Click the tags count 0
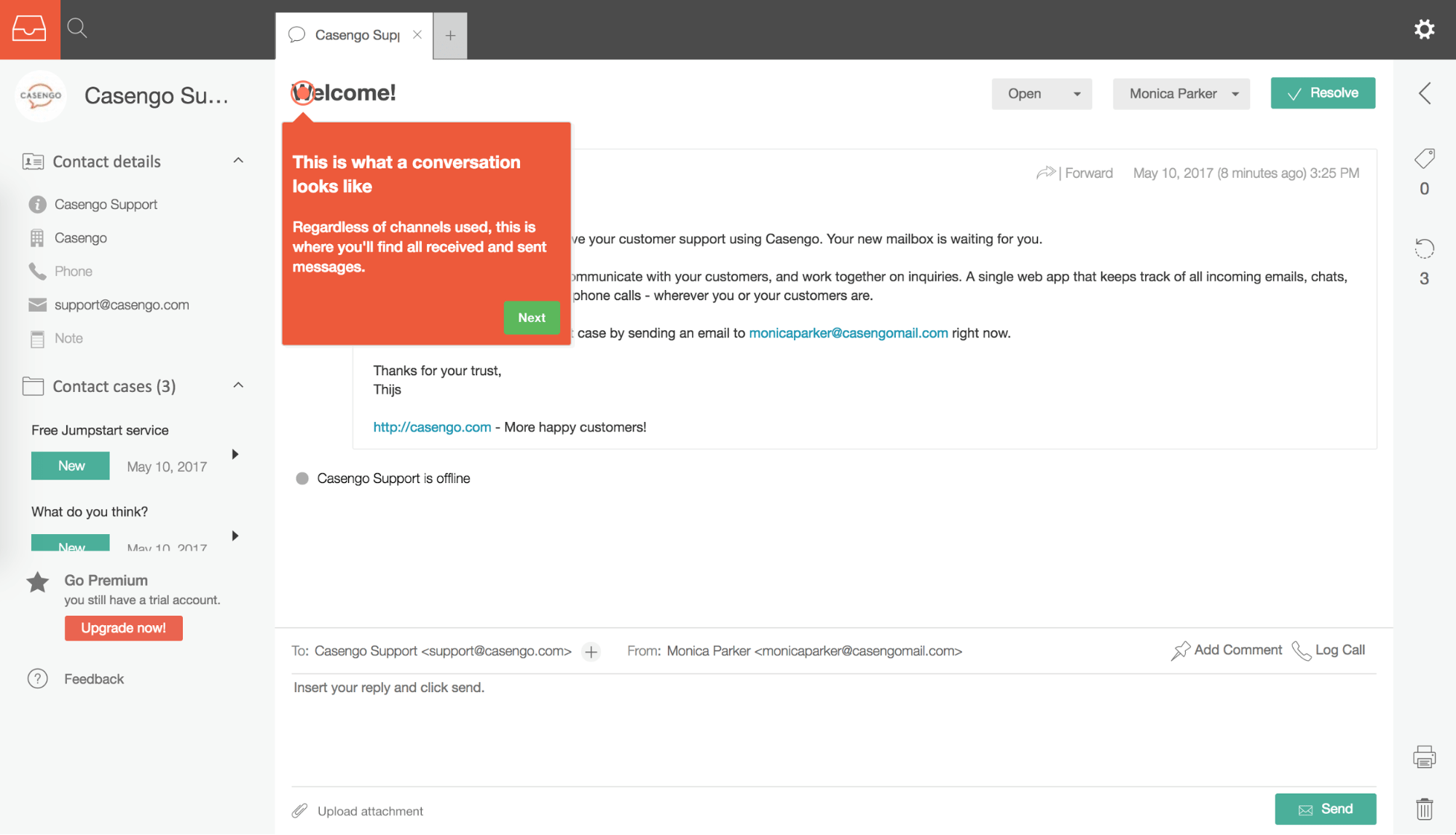The width and height of the screenshot is (1456, 835). tap(1424, 189)
